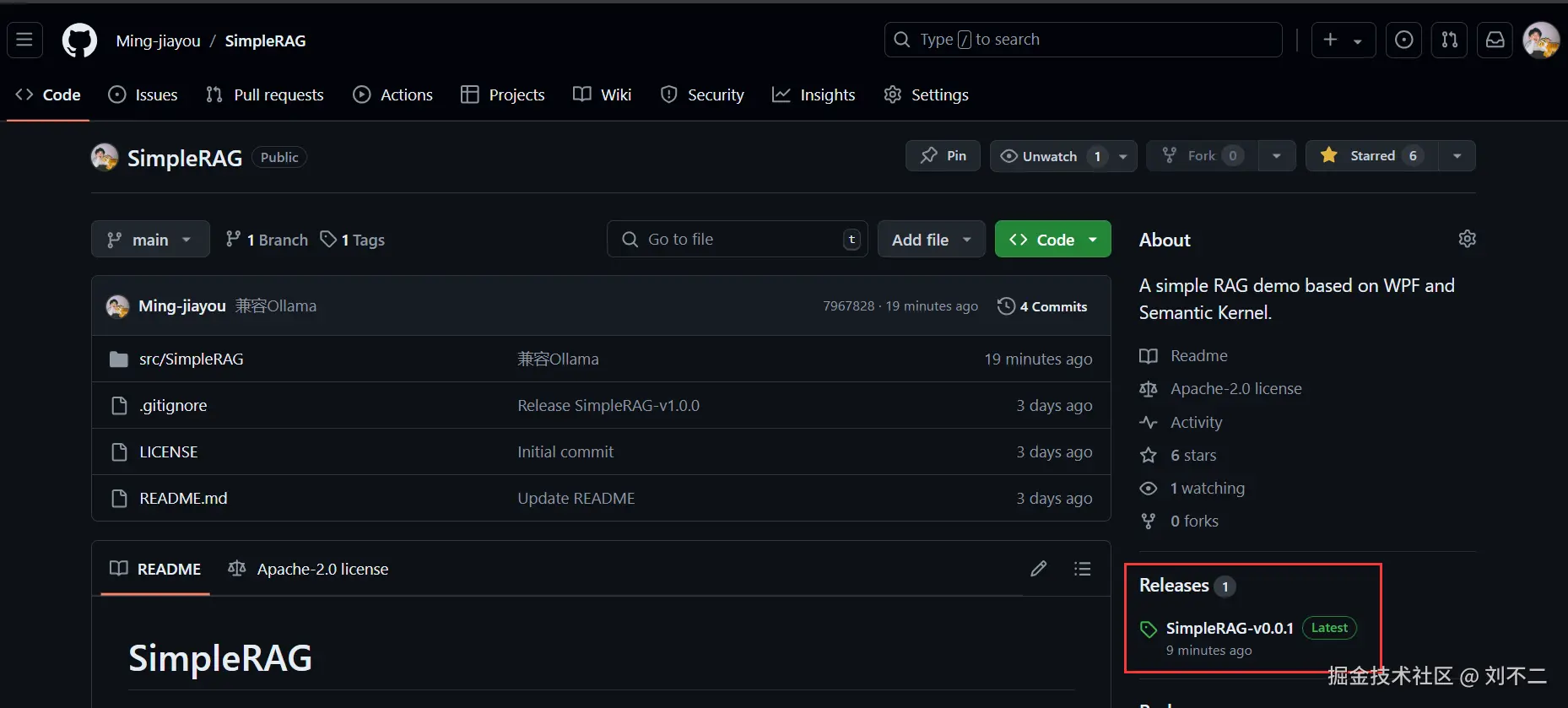View the 1 Branch link
The image size is (1568, 708).
pos(267,240)
